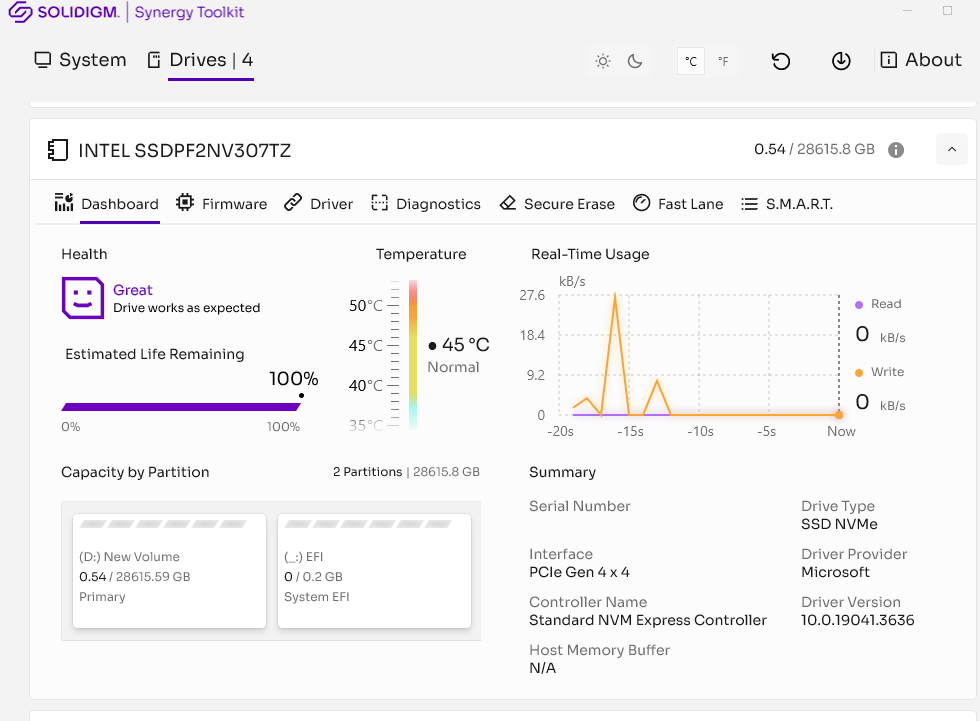Click the Firmware chip icon
980x721 pixels.
185,202
